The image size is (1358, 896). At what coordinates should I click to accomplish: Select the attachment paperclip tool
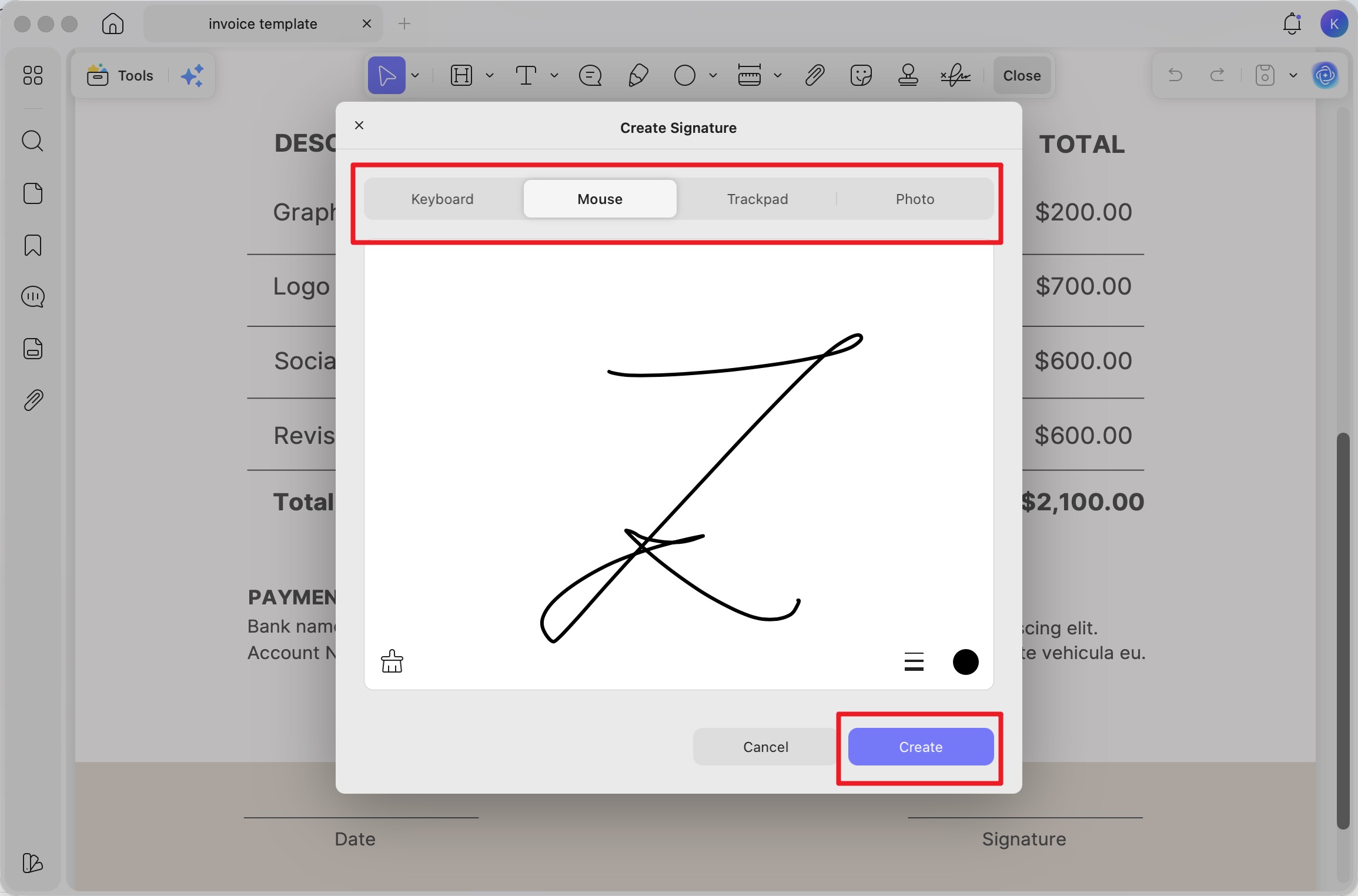click(x=814, y=75)
